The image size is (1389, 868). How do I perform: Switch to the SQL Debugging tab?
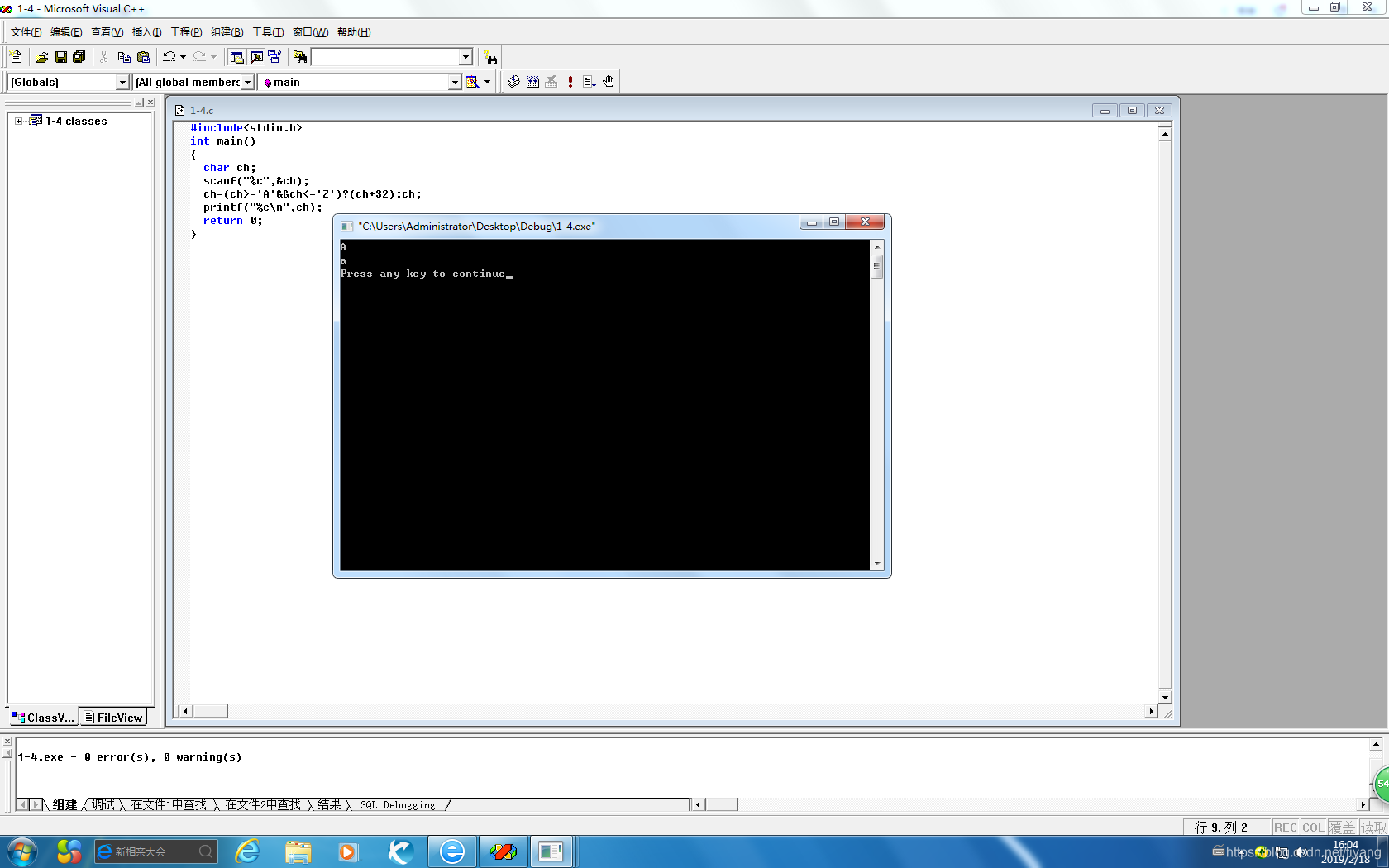398,805
